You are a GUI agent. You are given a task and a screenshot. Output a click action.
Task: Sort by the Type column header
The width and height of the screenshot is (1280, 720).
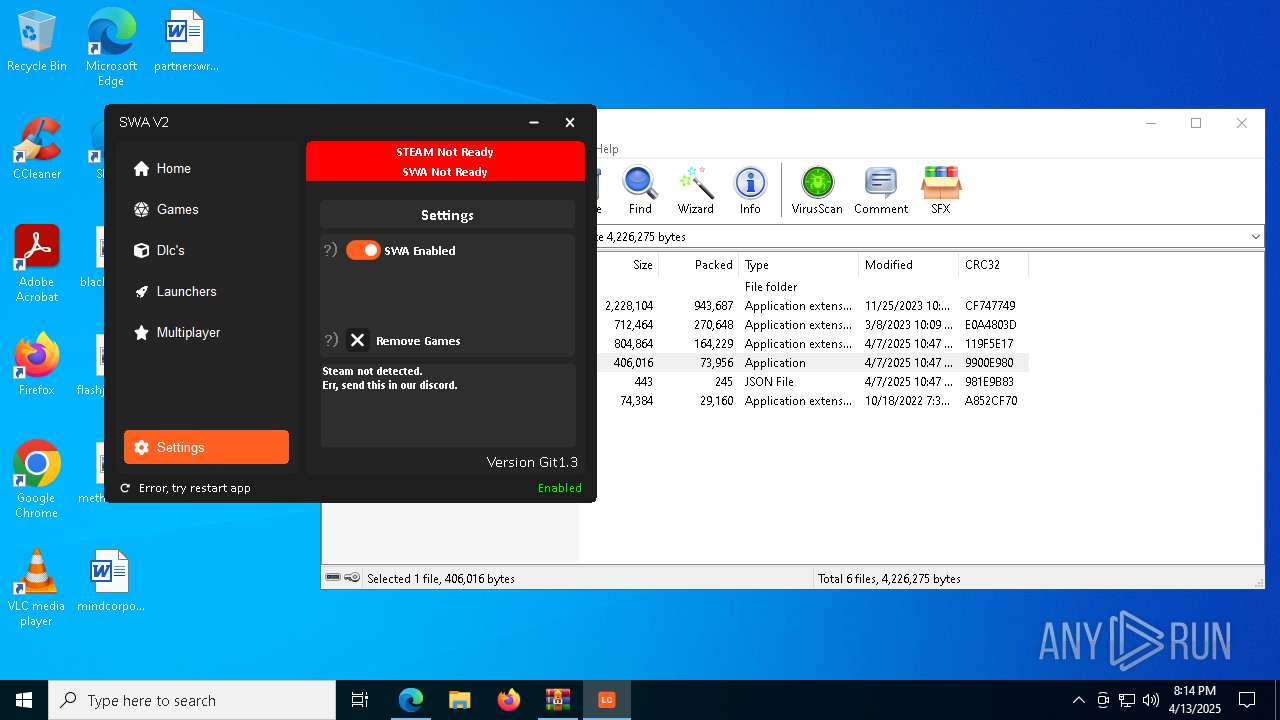tap(798, 265)
